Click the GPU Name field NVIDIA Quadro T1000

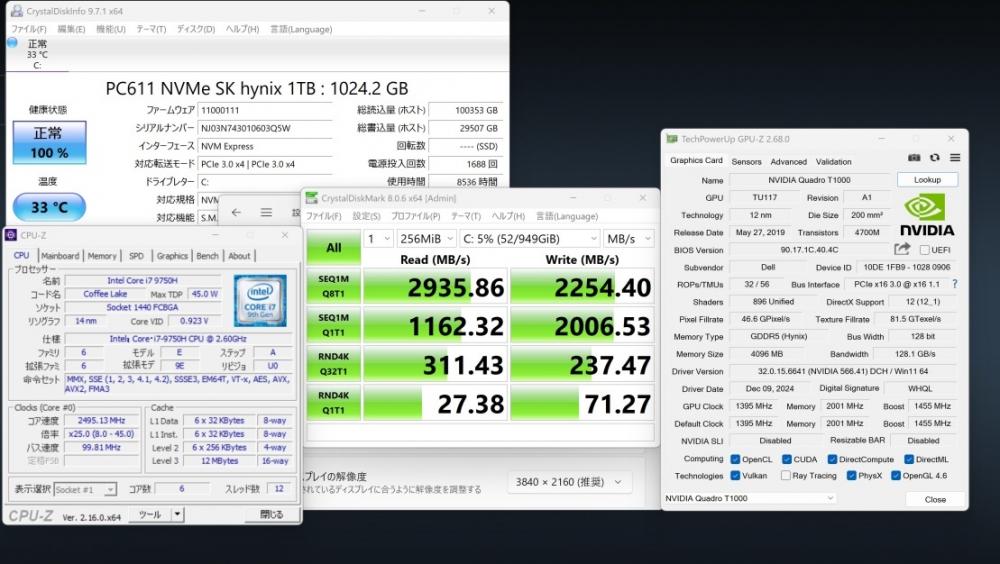click(x=809, y=180)
